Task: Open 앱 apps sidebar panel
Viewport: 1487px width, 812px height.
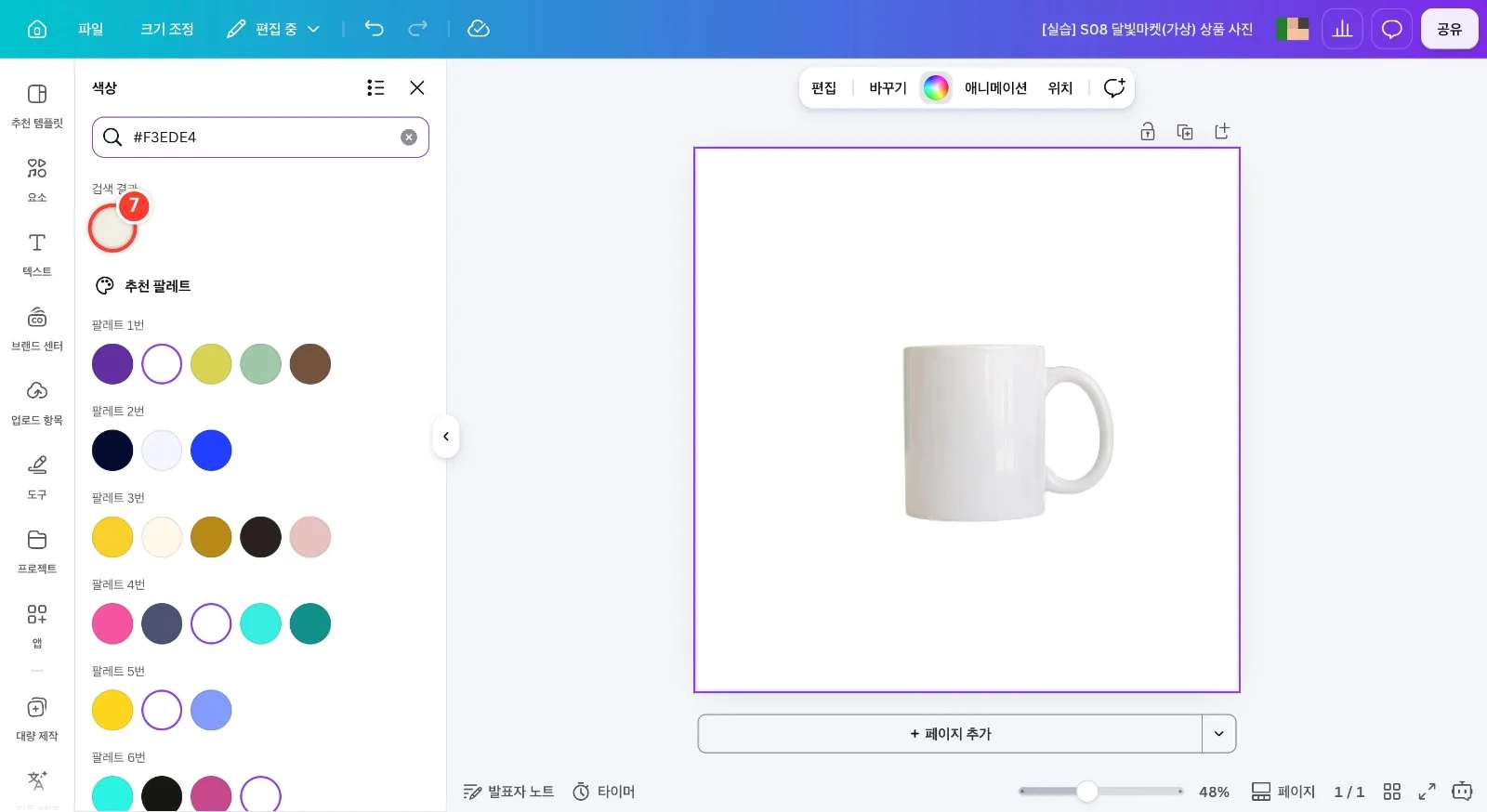Action: (37, 626)
